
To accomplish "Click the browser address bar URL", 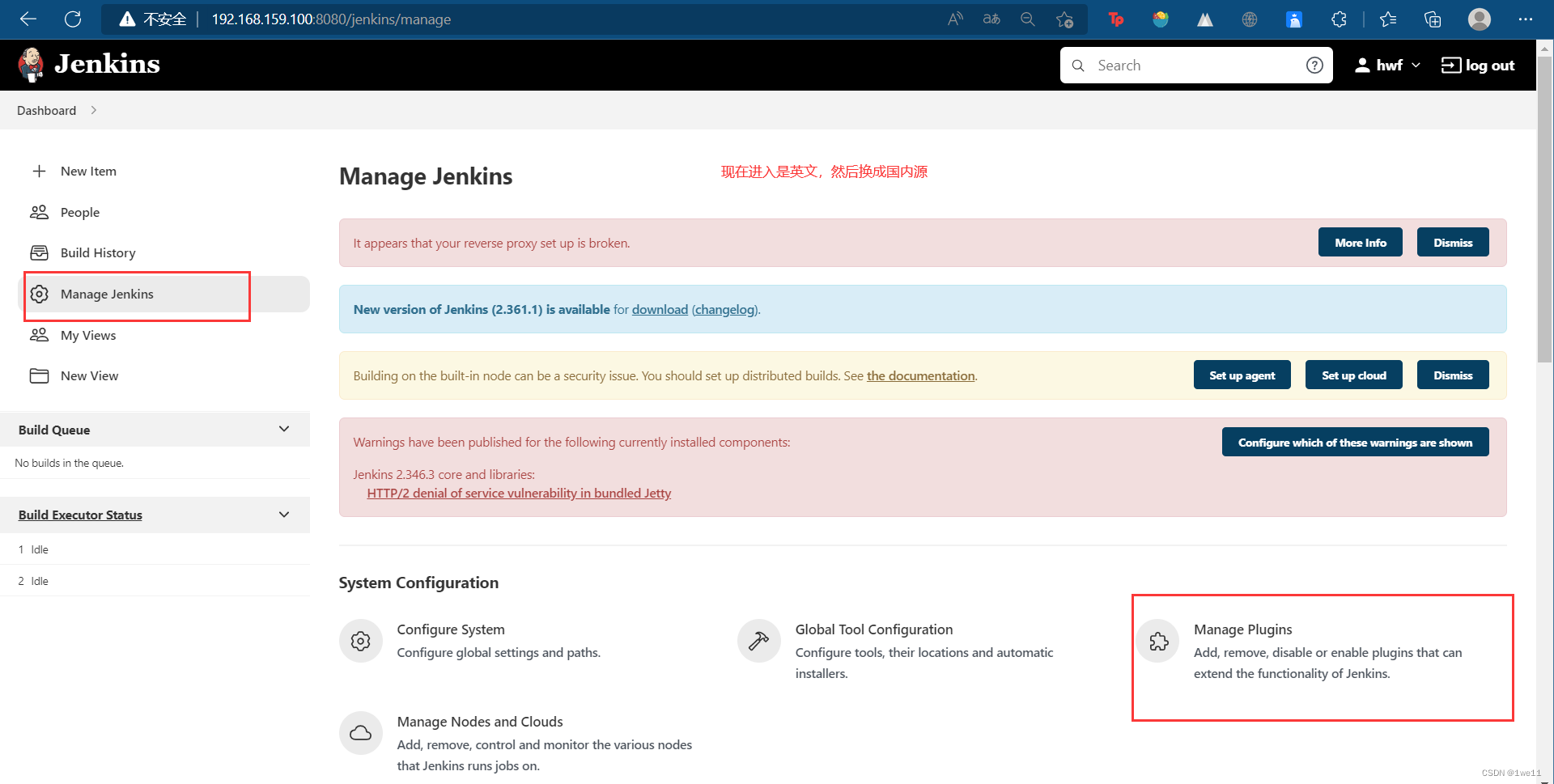I will point(331,19).
